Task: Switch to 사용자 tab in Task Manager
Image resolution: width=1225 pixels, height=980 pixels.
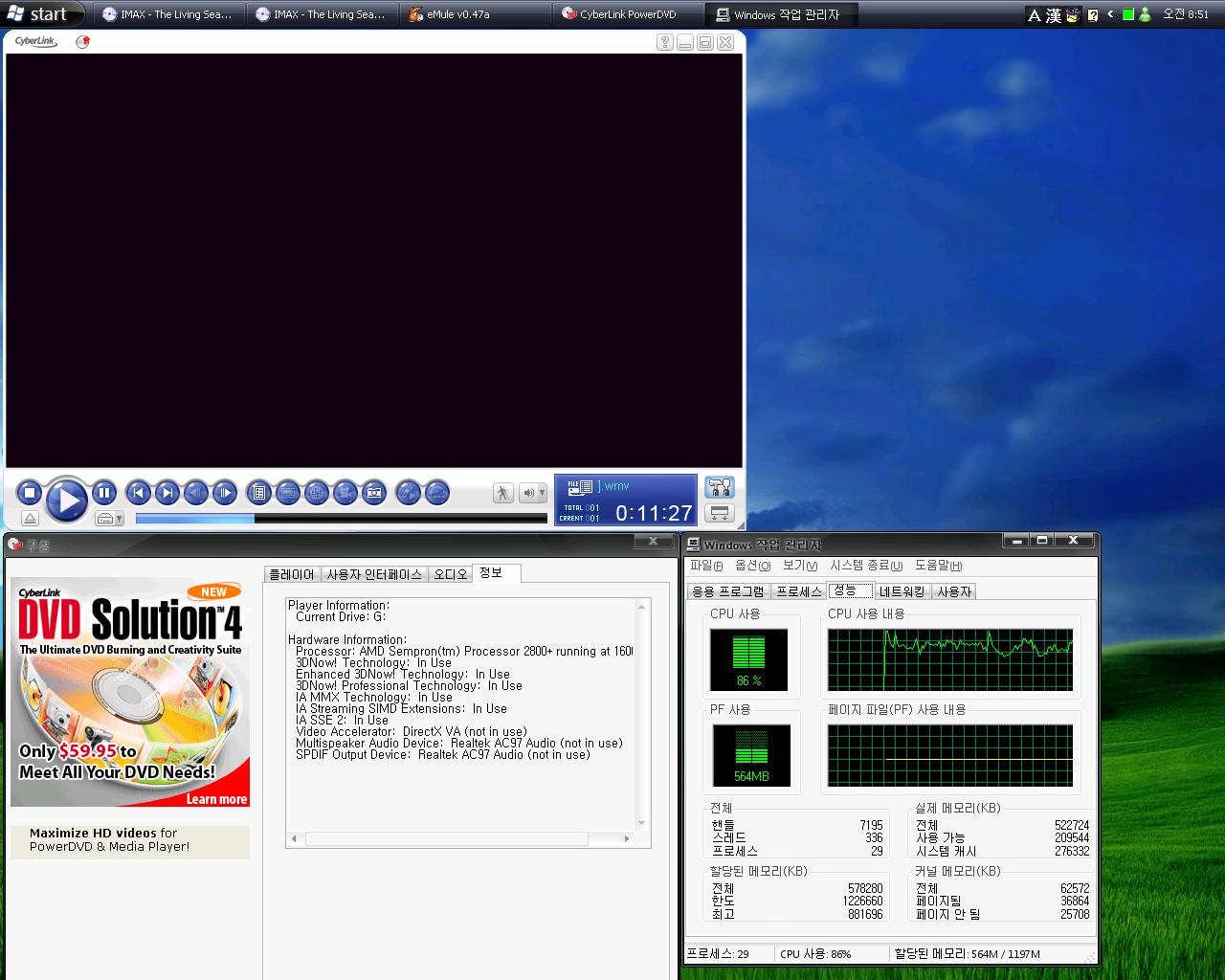Action: pos(954,591)
